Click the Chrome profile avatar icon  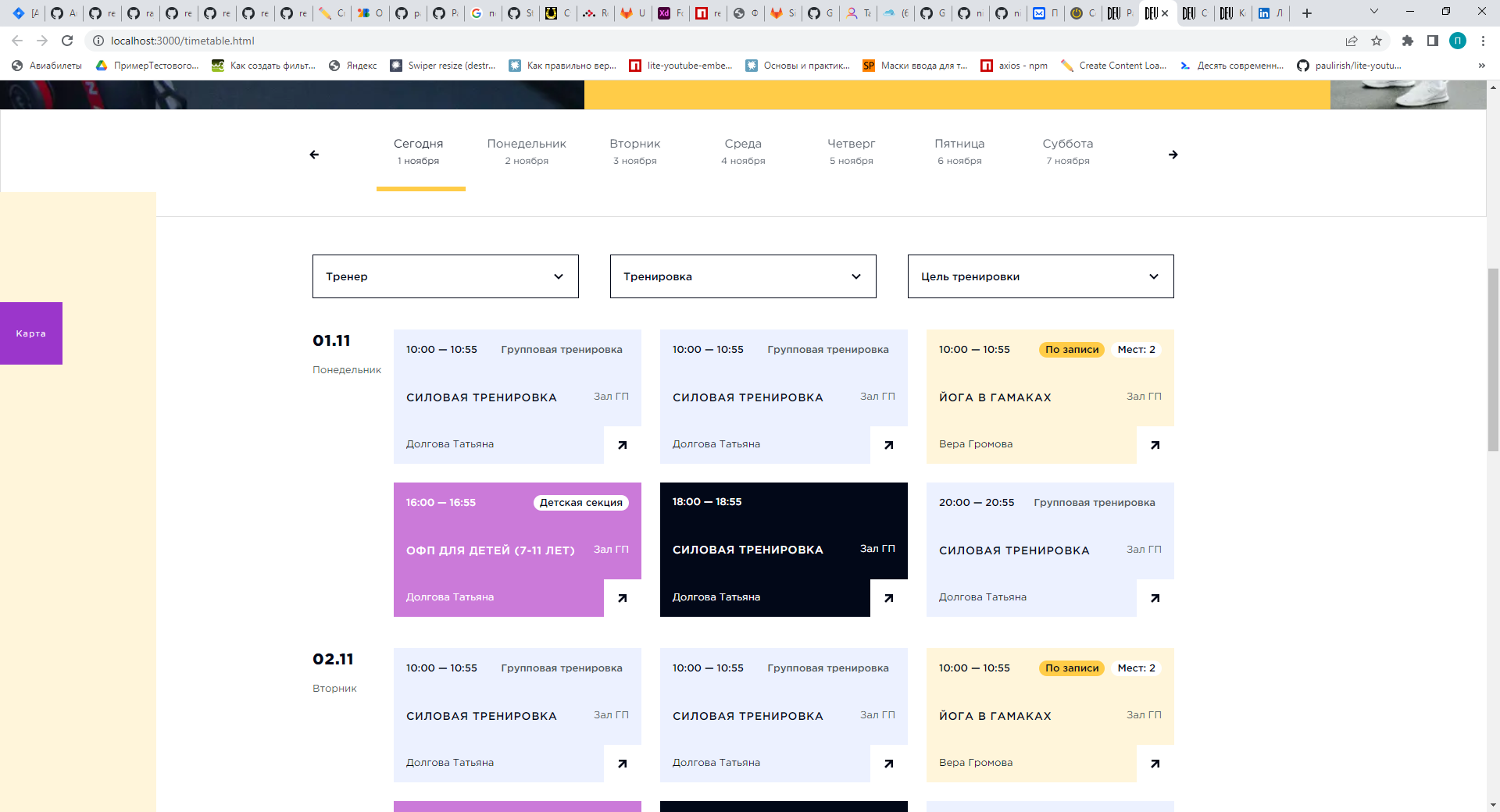pyautogui.click(x=1458, y=41)
